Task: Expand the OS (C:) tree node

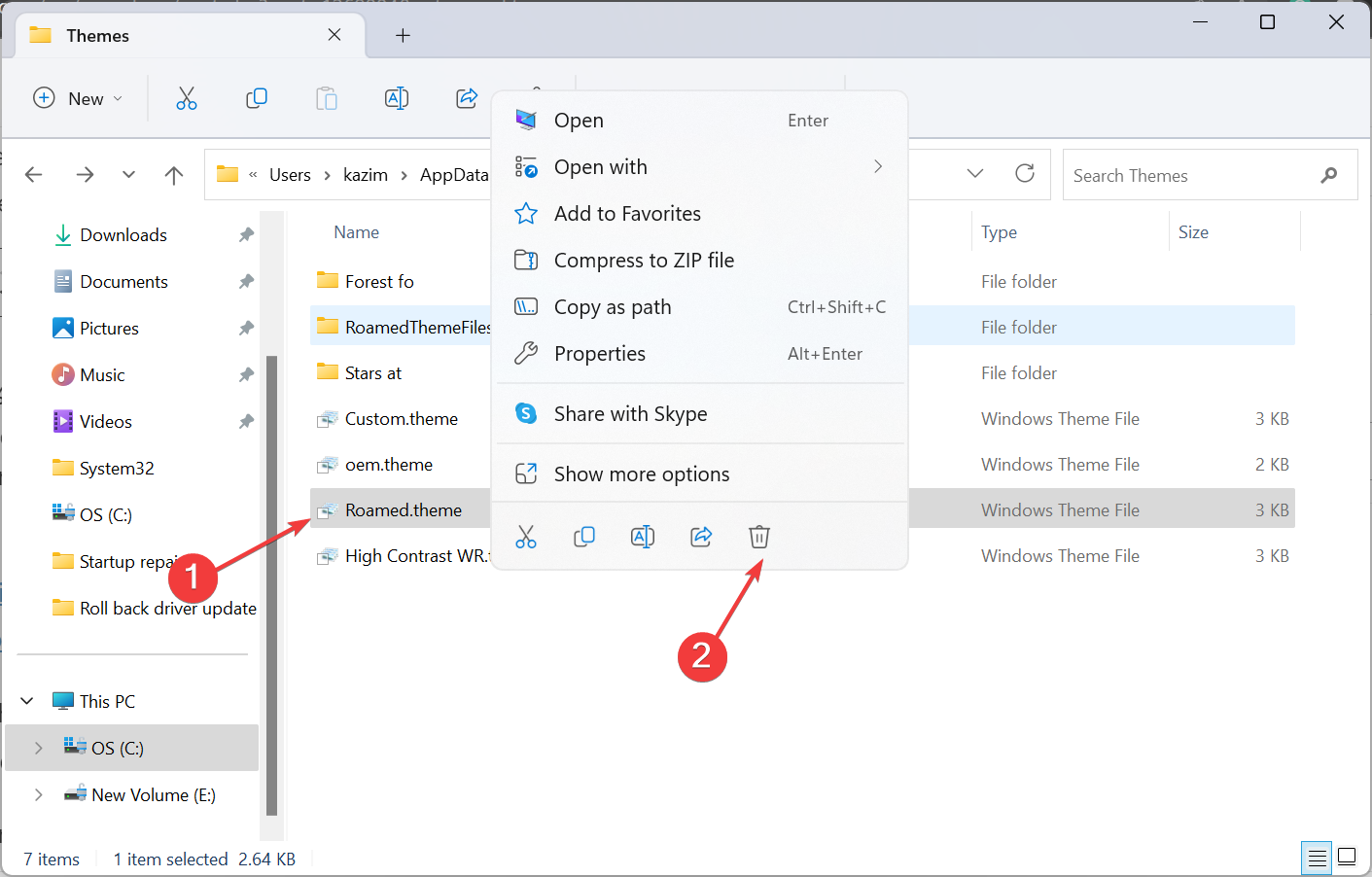Action: (38, 748)
